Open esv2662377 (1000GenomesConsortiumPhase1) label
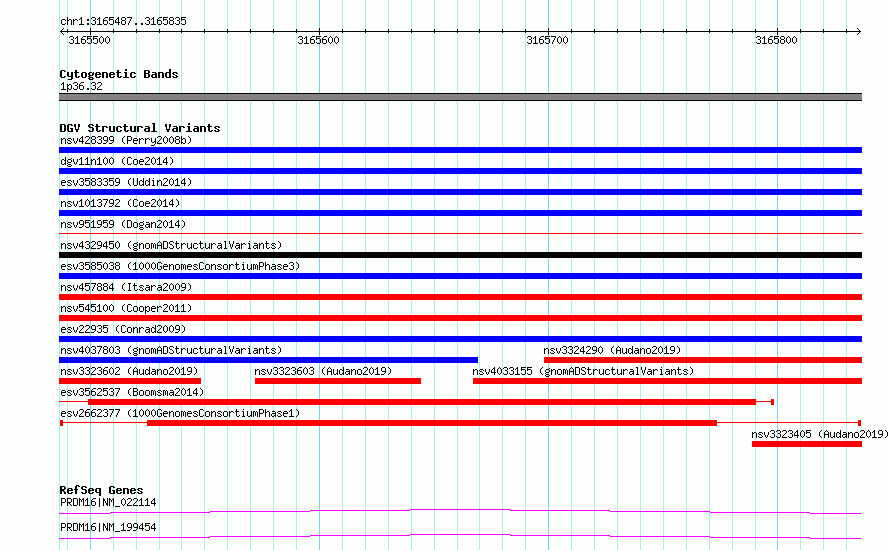Viewport: 890px width, 550px height. [x=180, y=413]
